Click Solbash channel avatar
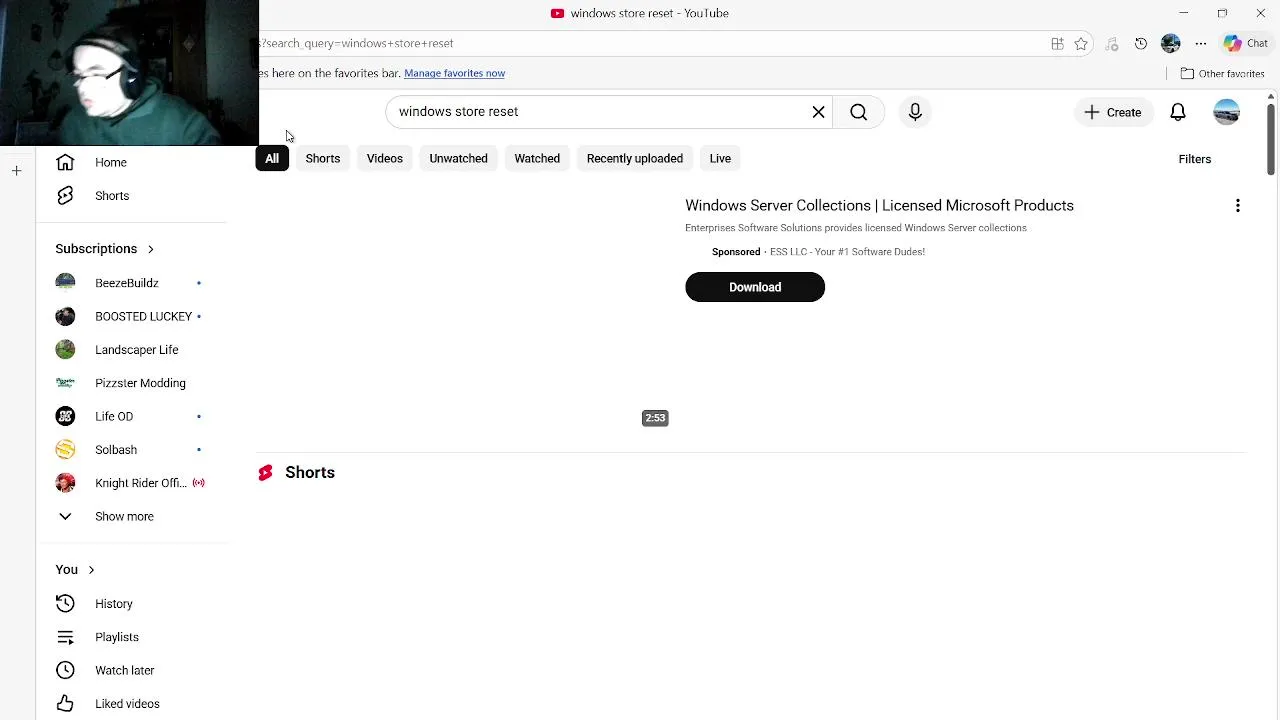This screenshot has width=1280, height=720. pos(65,450)
